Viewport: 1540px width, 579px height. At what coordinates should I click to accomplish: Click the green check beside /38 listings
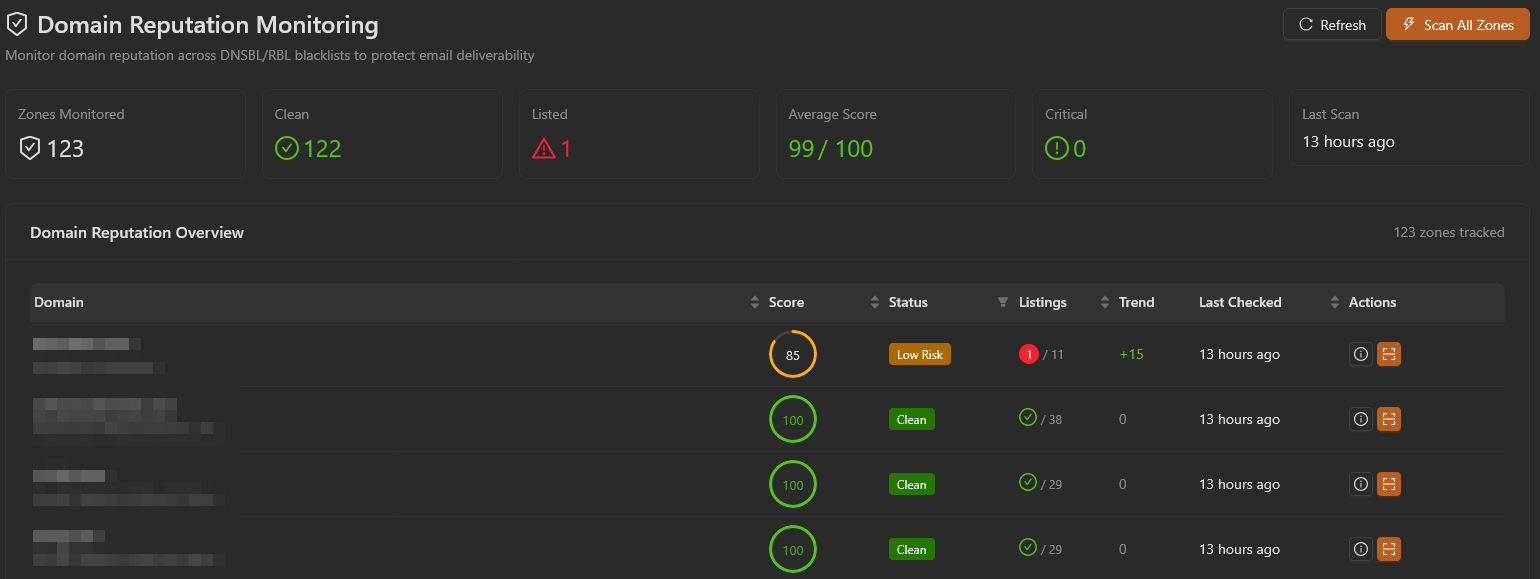tap(1028, 418)
